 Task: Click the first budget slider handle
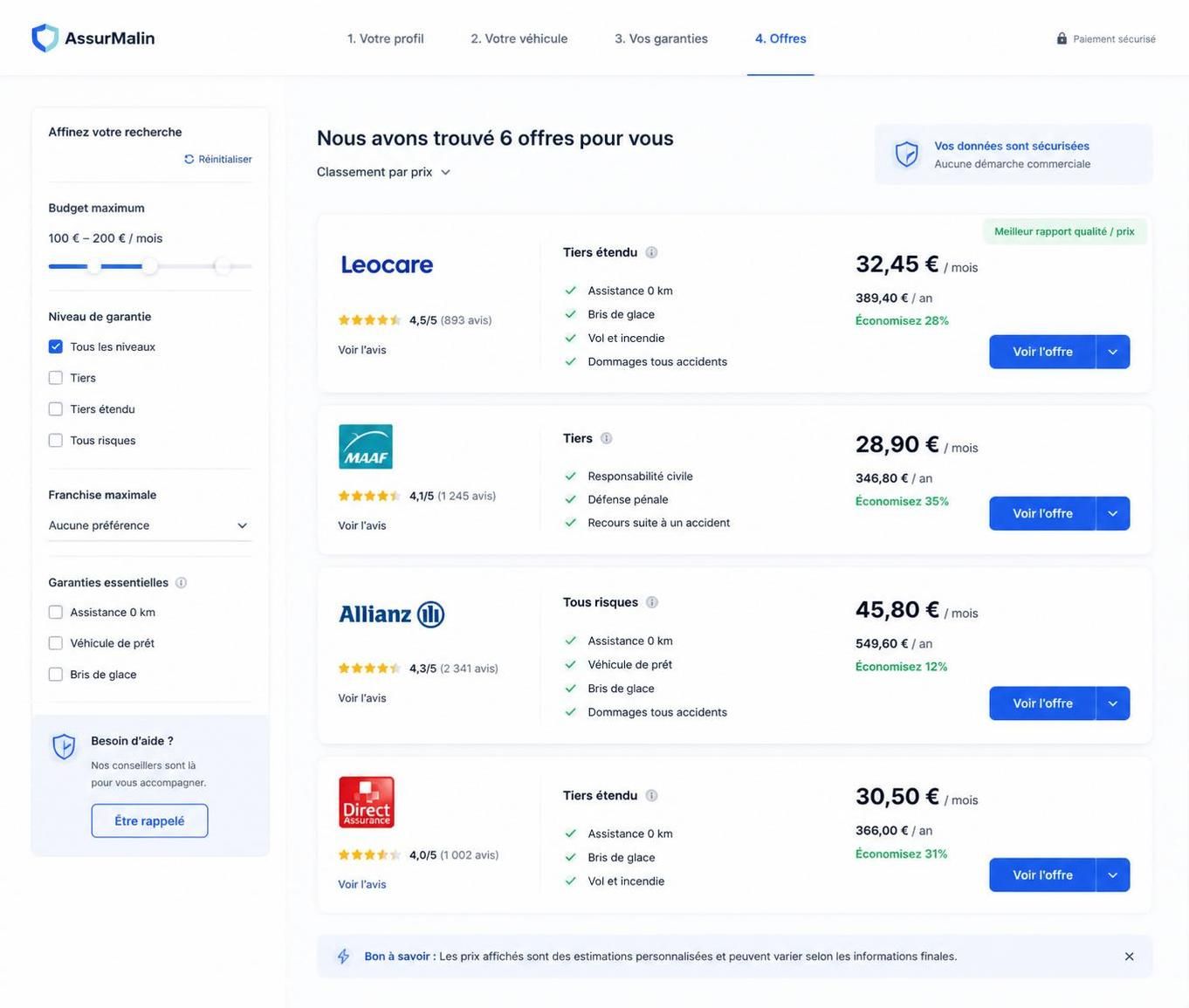(x=94, y=266)
